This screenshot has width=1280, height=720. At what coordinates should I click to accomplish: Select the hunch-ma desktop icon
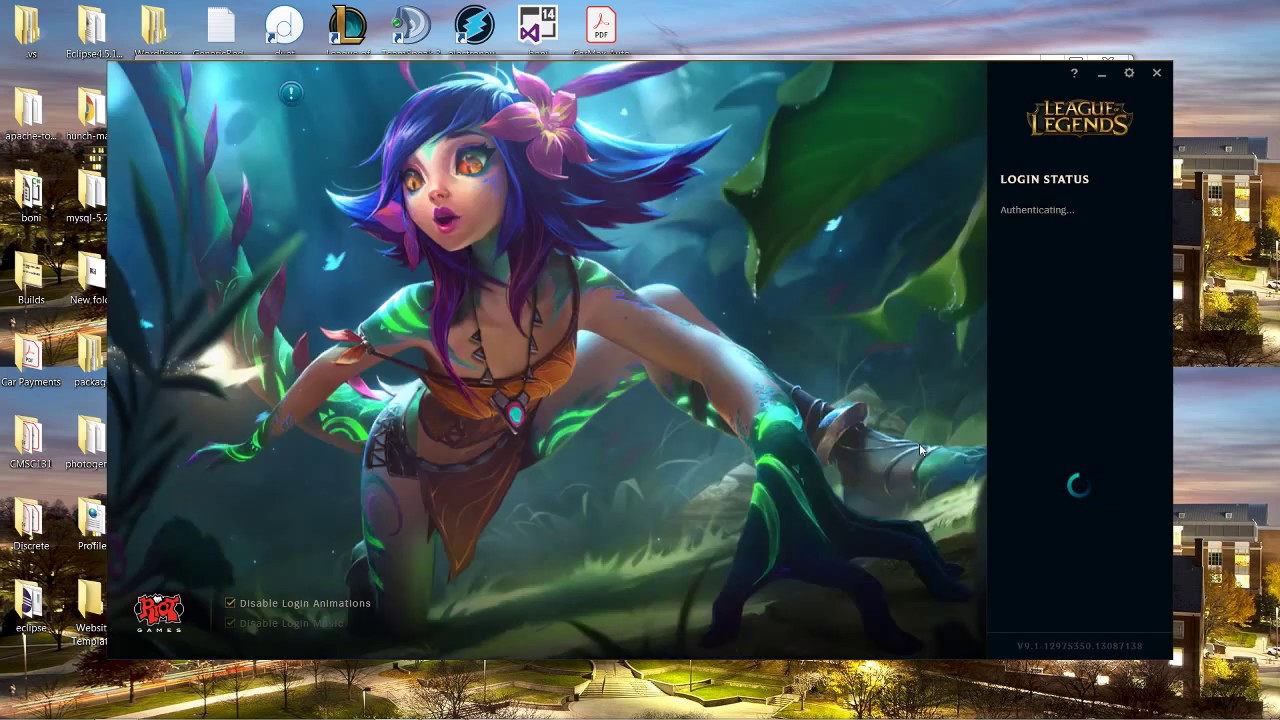[88, 114]
